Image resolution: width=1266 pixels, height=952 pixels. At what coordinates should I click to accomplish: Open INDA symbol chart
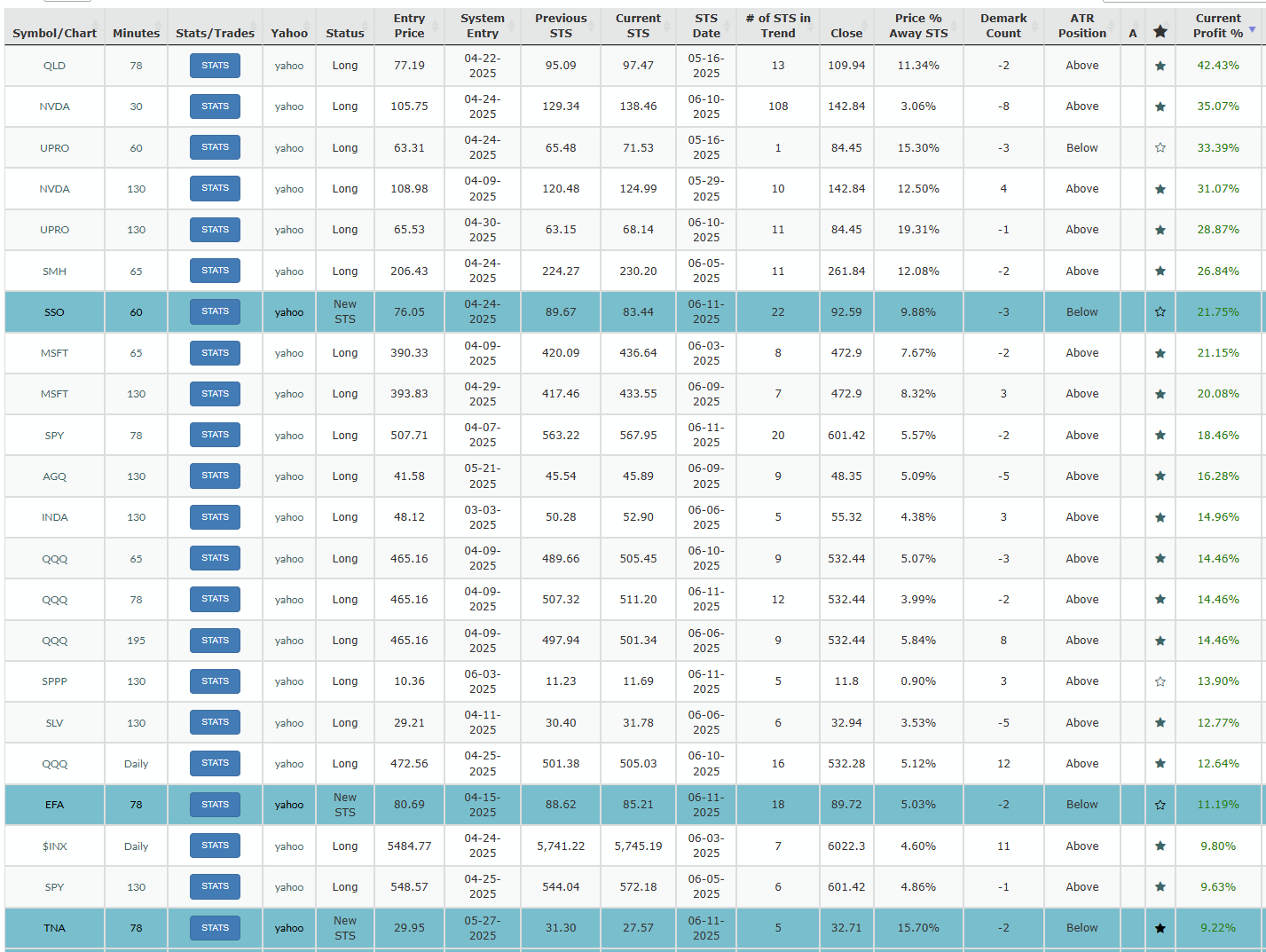(54, 517)
